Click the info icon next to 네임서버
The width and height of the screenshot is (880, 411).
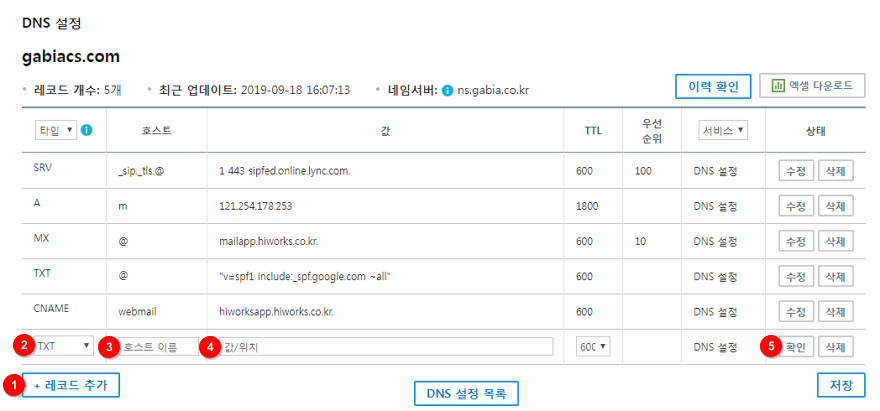click(x=447, y=90)
